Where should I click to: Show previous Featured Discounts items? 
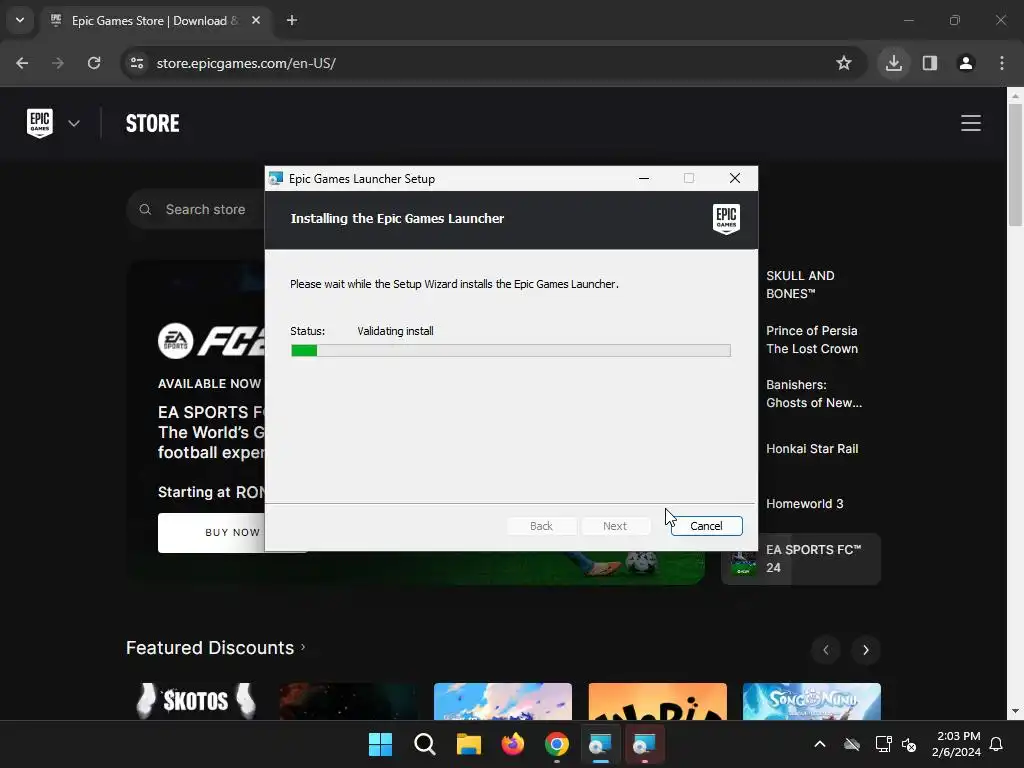[826, 650]
